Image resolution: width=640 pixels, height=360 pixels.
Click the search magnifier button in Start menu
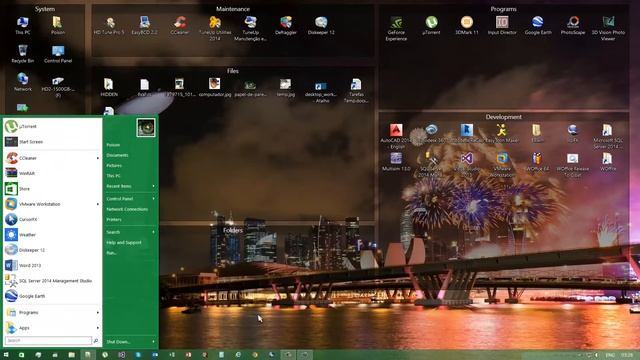pos(96,340)
